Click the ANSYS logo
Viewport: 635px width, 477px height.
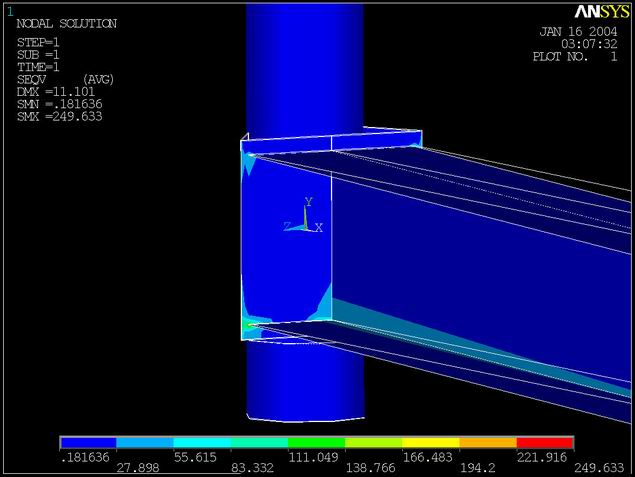pyautogui.click(x=601, y=11)
